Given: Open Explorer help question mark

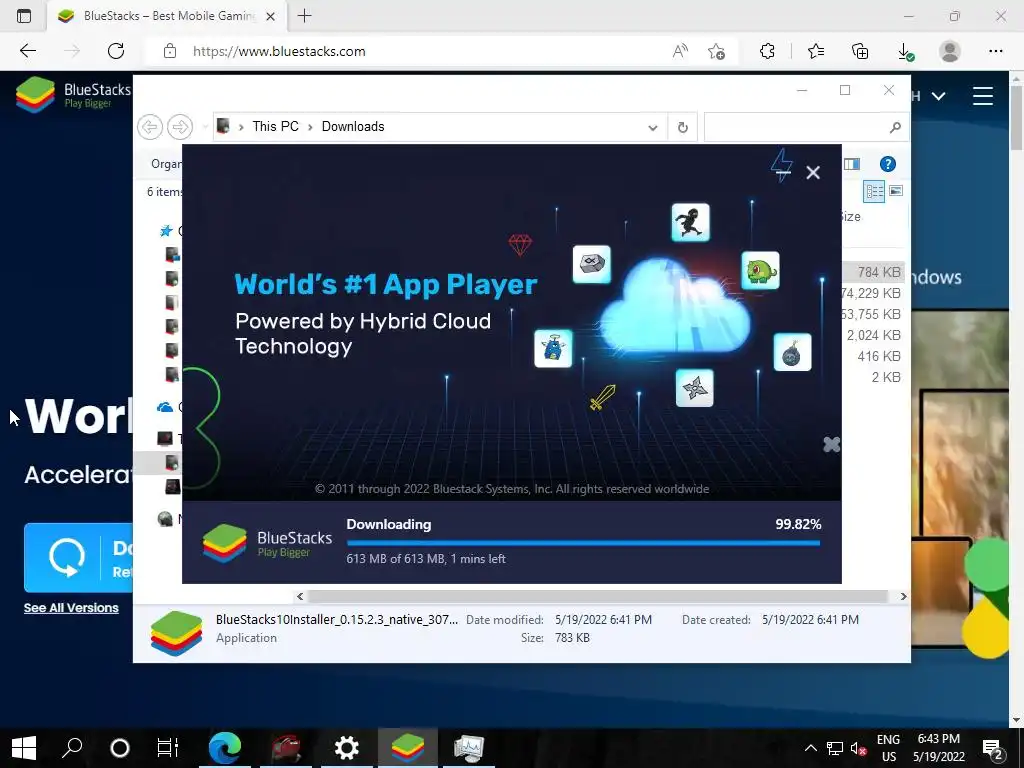Looking at the screenshot, I should point(888,164).
